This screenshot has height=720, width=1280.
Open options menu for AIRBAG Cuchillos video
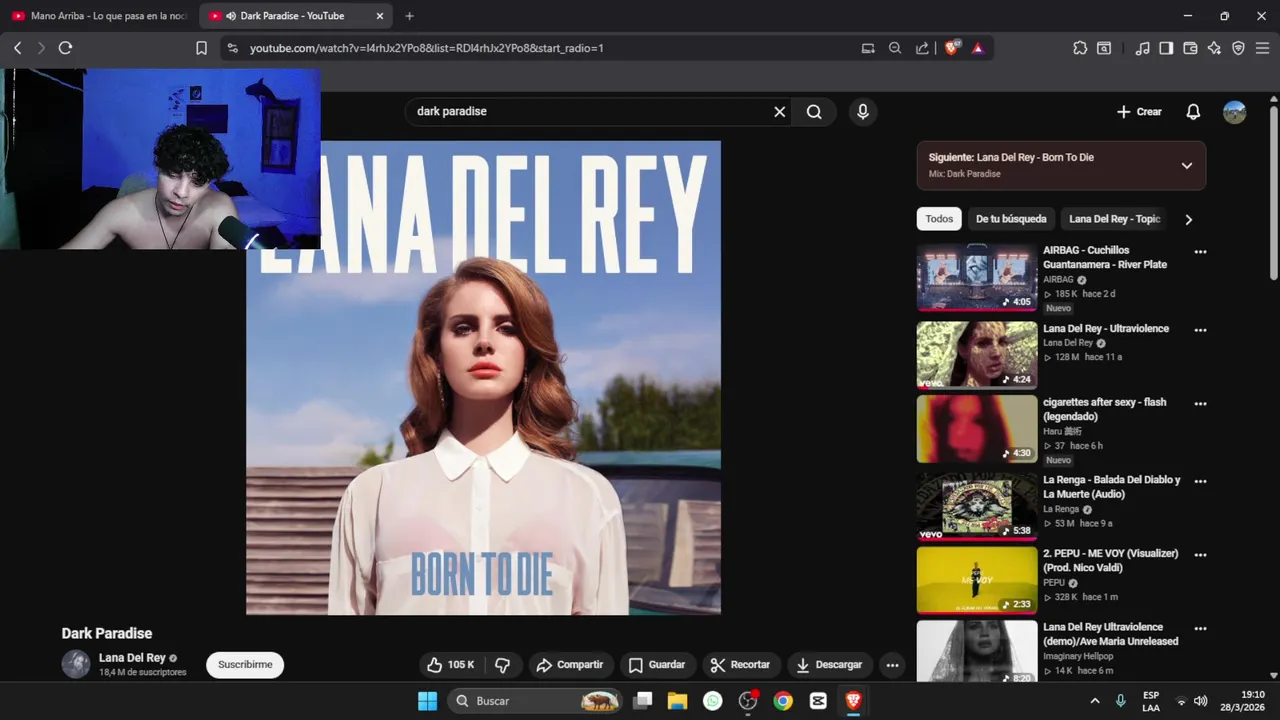(1200, 252)
